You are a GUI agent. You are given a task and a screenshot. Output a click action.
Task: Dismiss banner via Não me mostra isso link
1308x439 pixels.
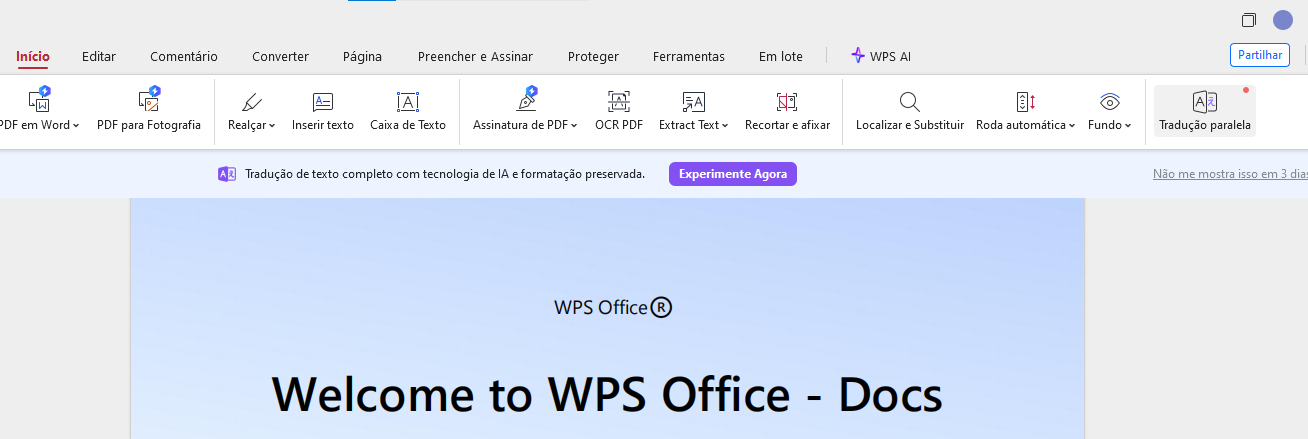tap(1230, 174)
